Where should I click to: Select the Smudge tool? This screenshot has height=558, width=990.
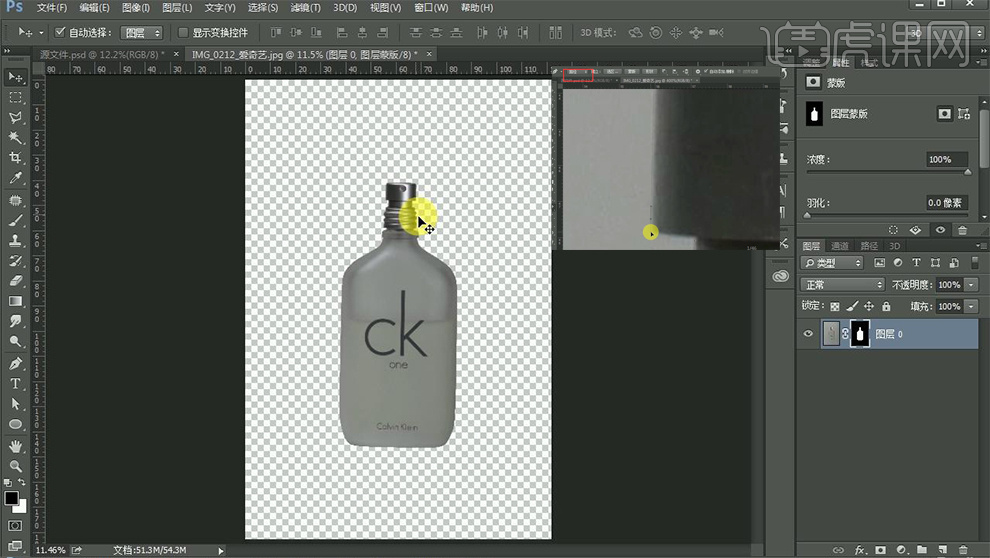click(15, 321)
